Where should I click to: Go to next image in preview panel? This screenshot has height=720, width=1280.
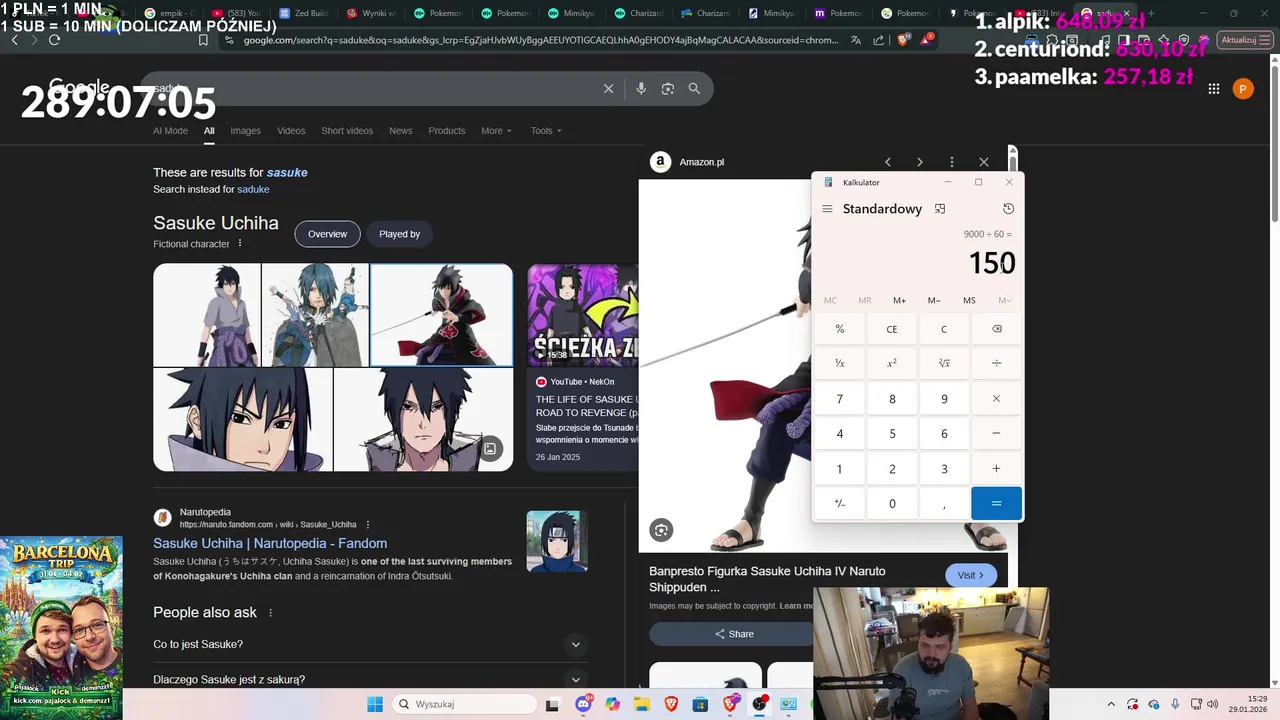coord(920,162)
